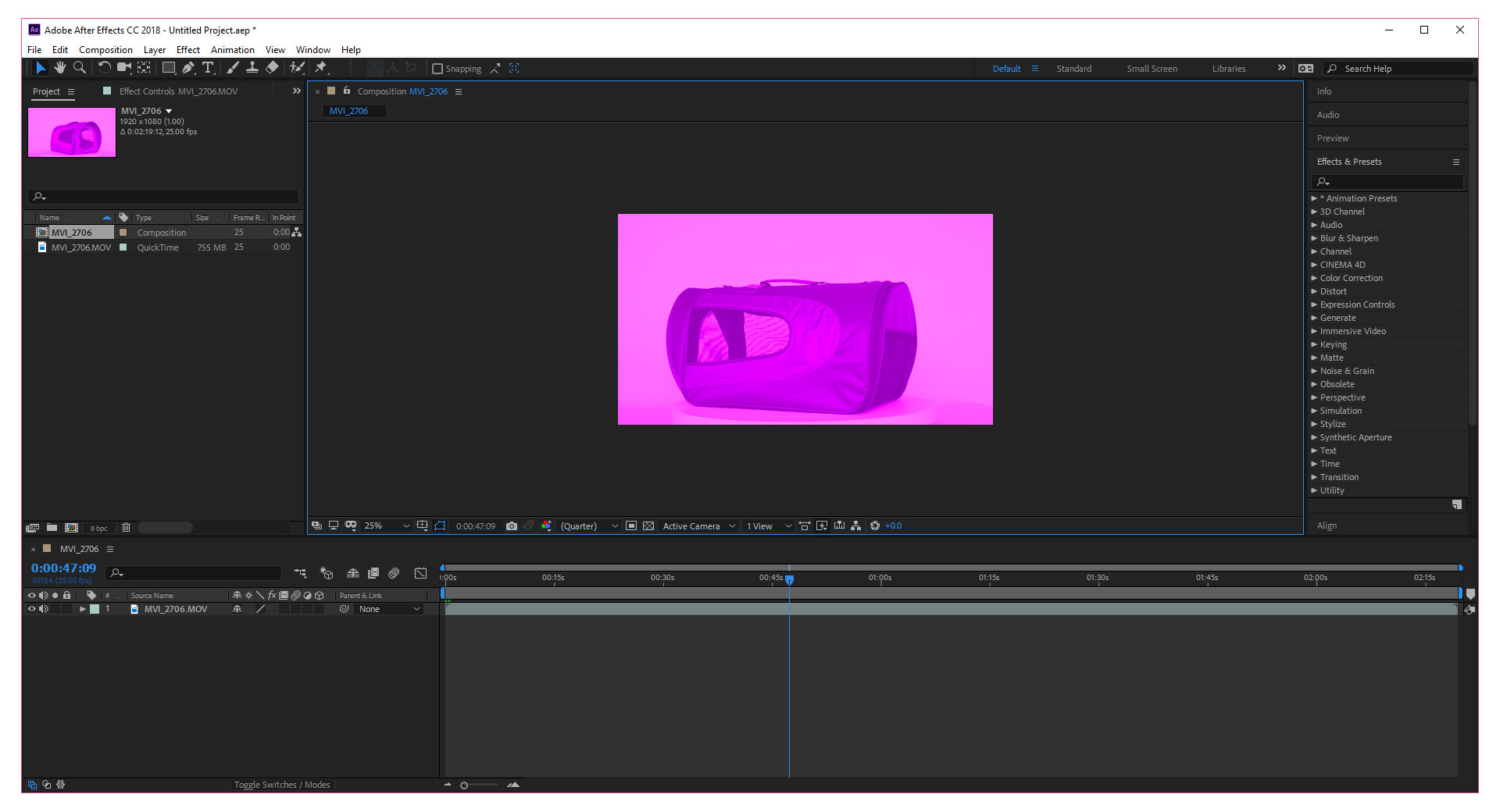Open the Composition menu
Viewport: 1500px width, 812px height.
(x=105, y=50)
